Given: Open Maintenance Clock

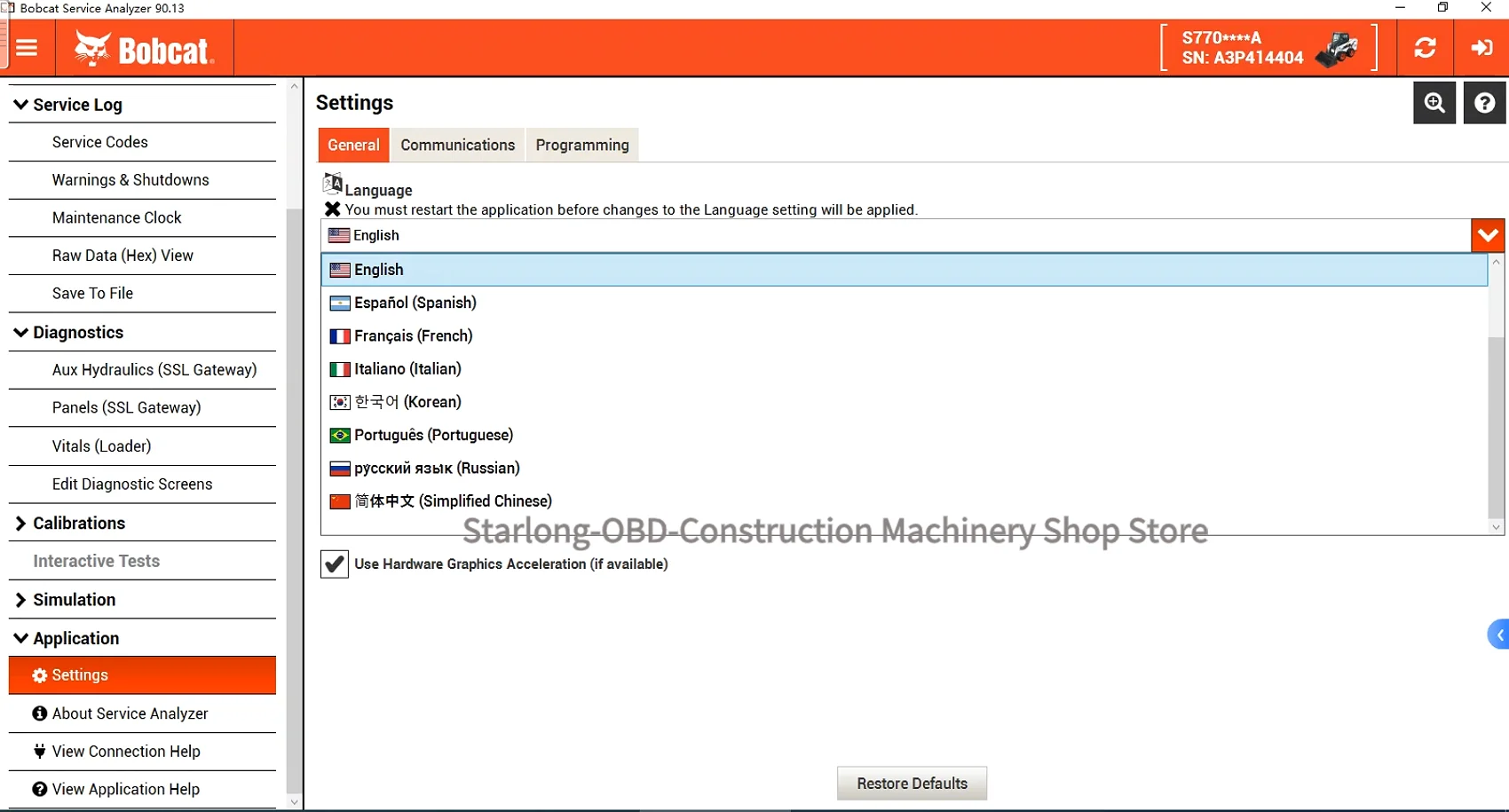Looking at the screenshot, I should pos(142,218).
